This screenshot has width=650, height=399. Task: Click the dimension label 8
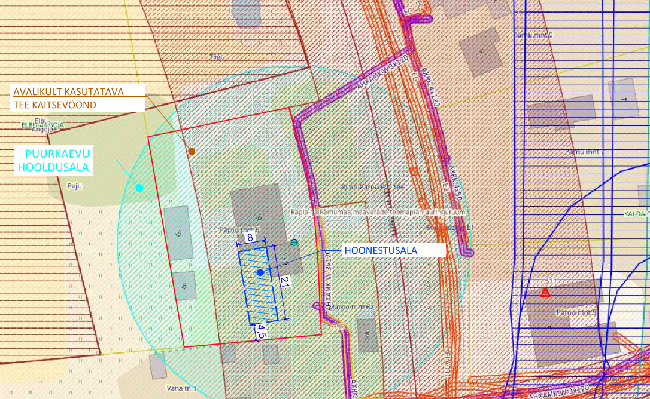(250, 238)
